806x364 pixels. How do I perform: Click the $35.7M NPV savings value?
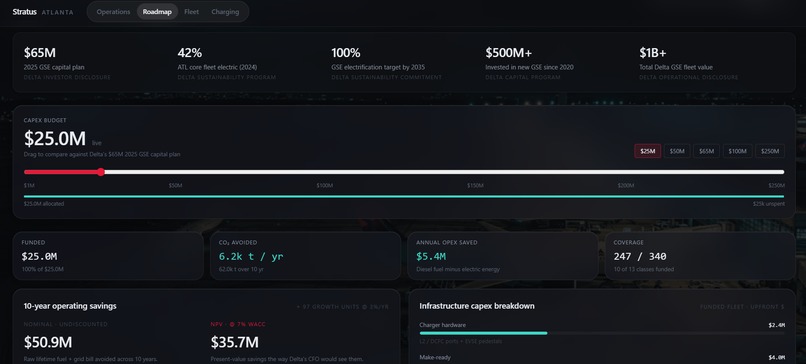coord(235,342)
